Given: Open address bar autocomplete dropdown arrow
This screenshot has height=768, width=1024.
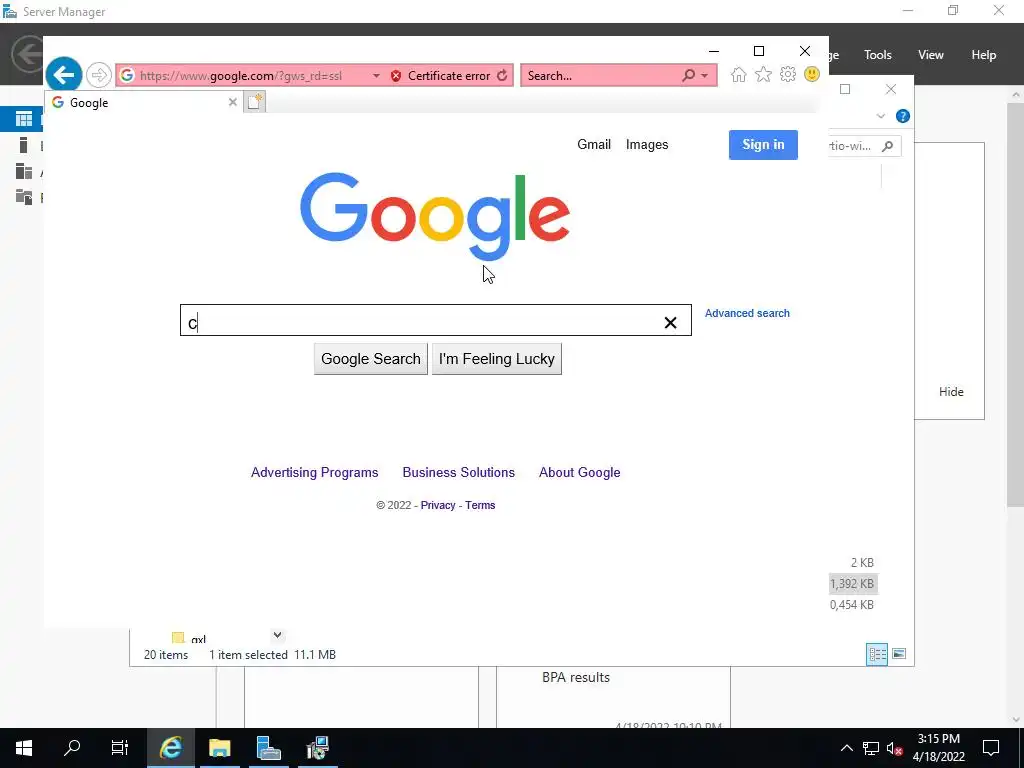Looking at the screenshot, I should tap(376, 76).
